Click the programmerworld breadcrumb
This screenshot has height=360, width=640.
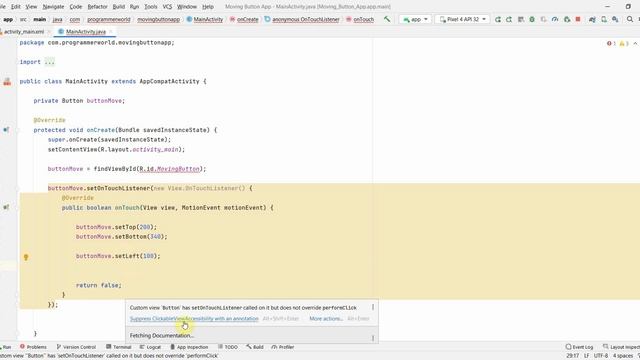[x=109, y=19]
